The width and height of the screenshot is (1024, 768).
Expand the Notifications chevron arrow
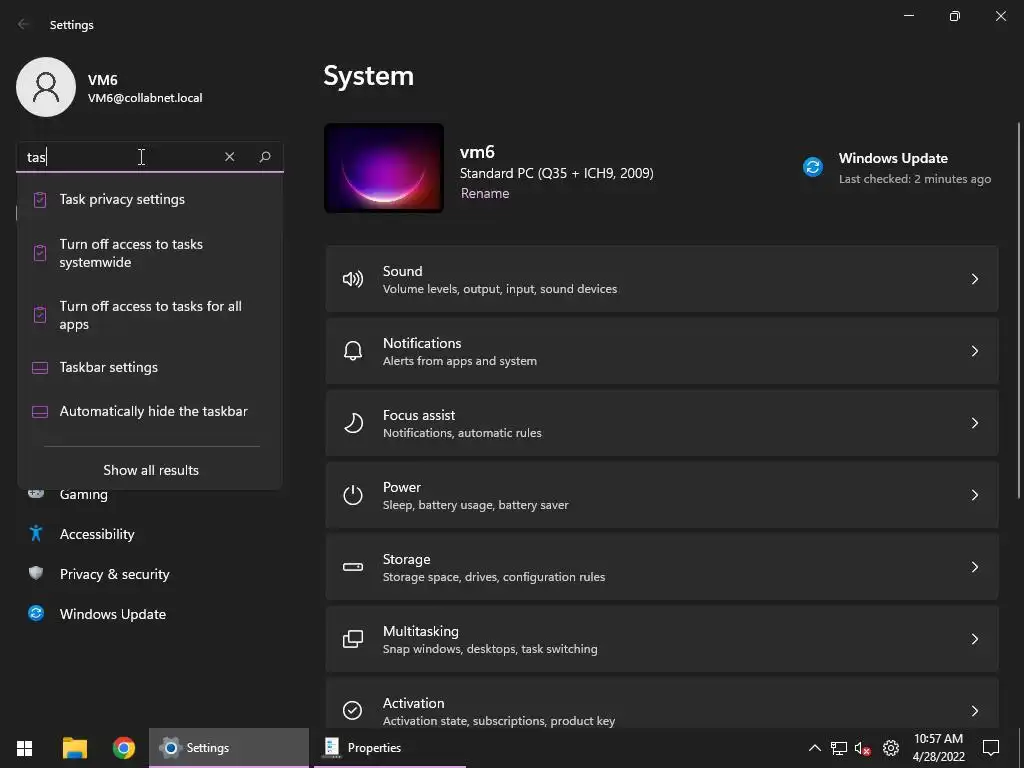click(x=974, y=351)
